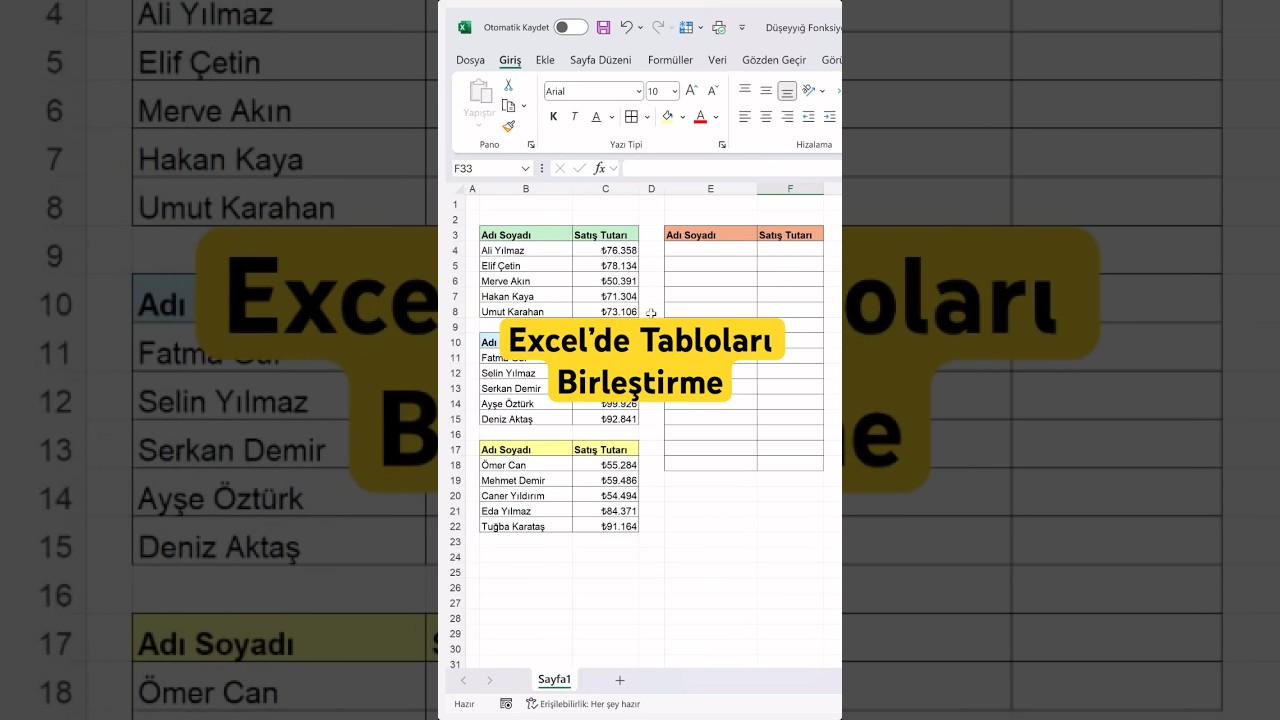Click Erişilebilirlik: Her şey hazır status
The width and height of the screenshot is (1280, 720).
click(583, 704)
